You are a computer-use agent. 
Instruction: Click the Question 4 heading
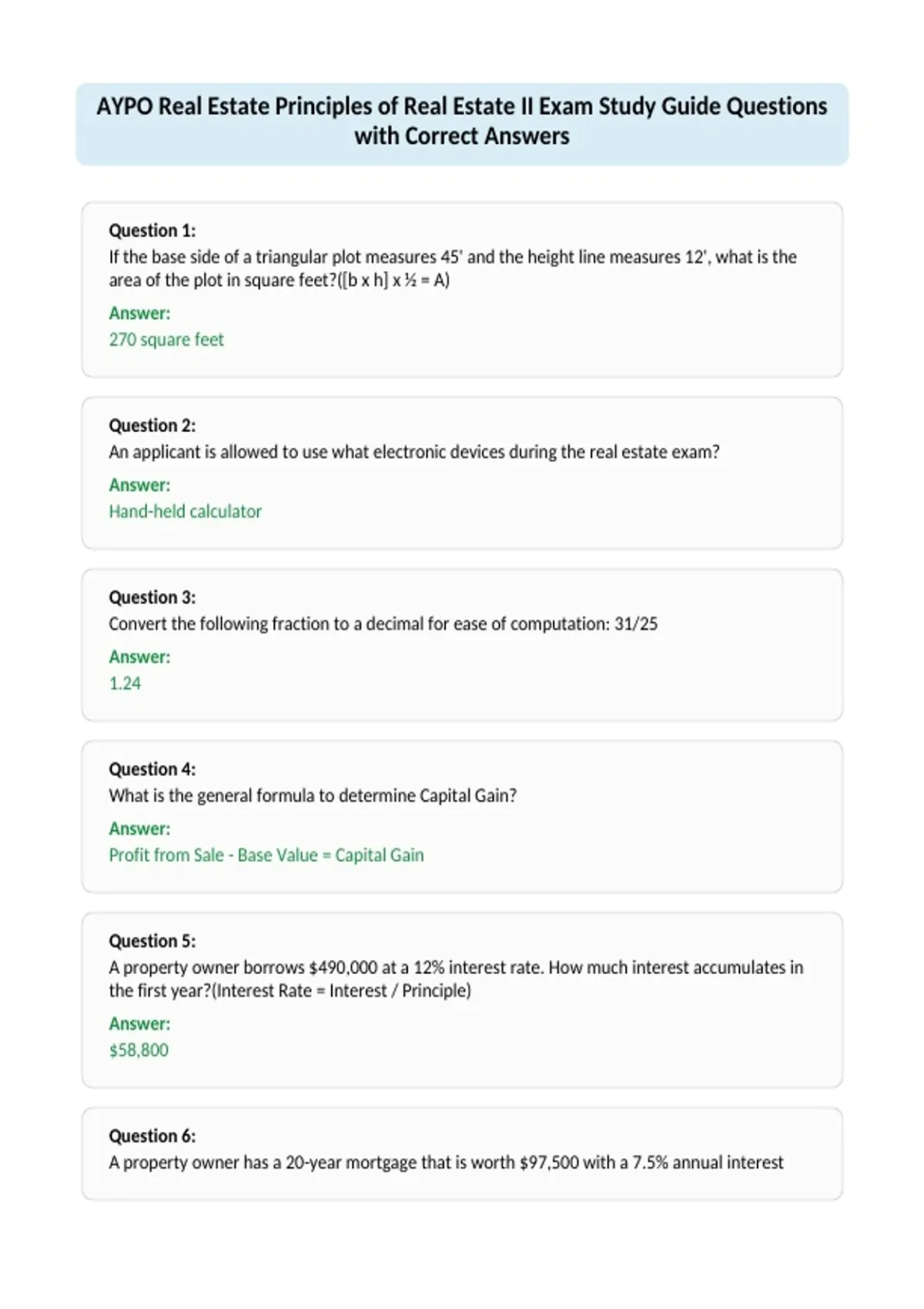click(x=152, y=768)
